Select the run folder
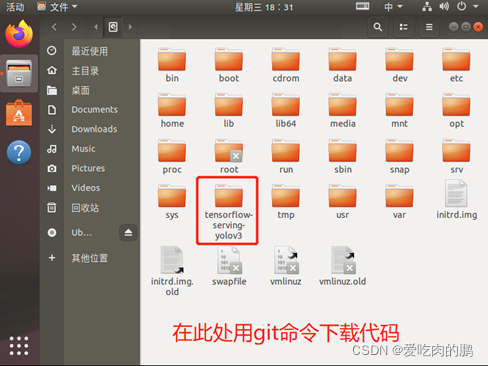Image resolution: width=488 pixels, height=366 pixels. pyautogui.click(x=286, y=156)
